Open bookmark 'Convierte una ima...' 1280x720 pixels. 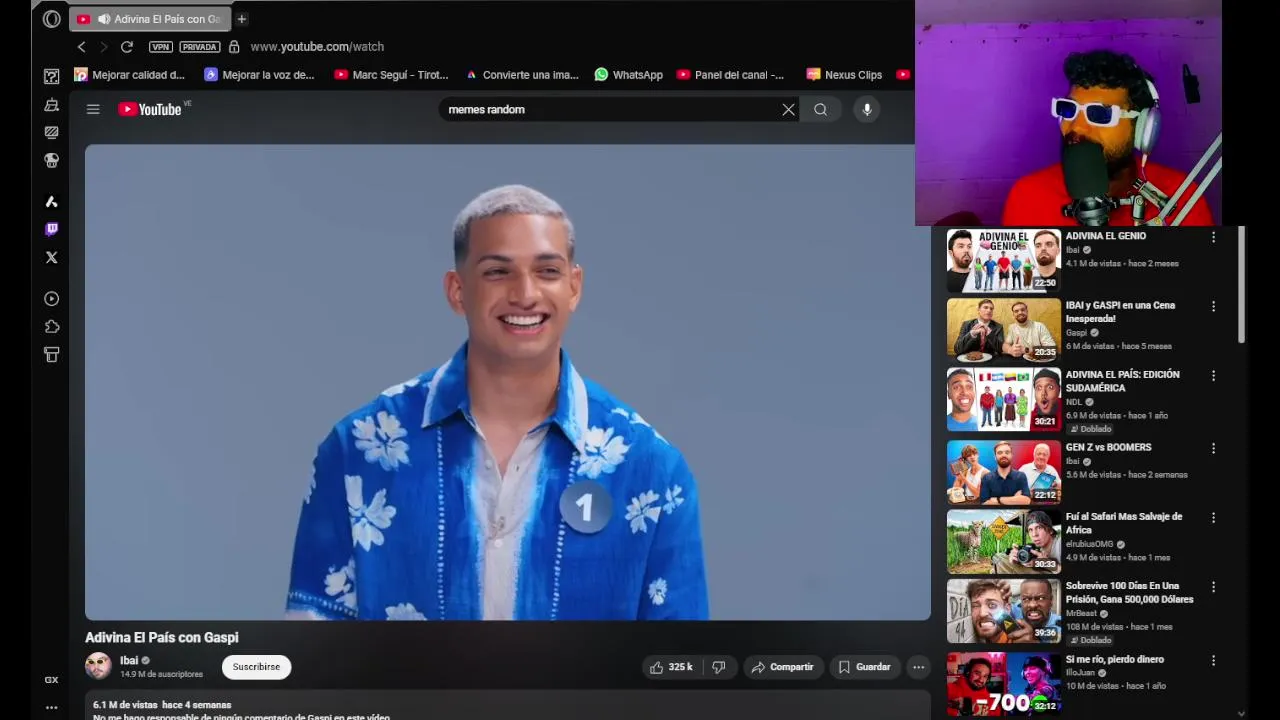coord(522,75)
